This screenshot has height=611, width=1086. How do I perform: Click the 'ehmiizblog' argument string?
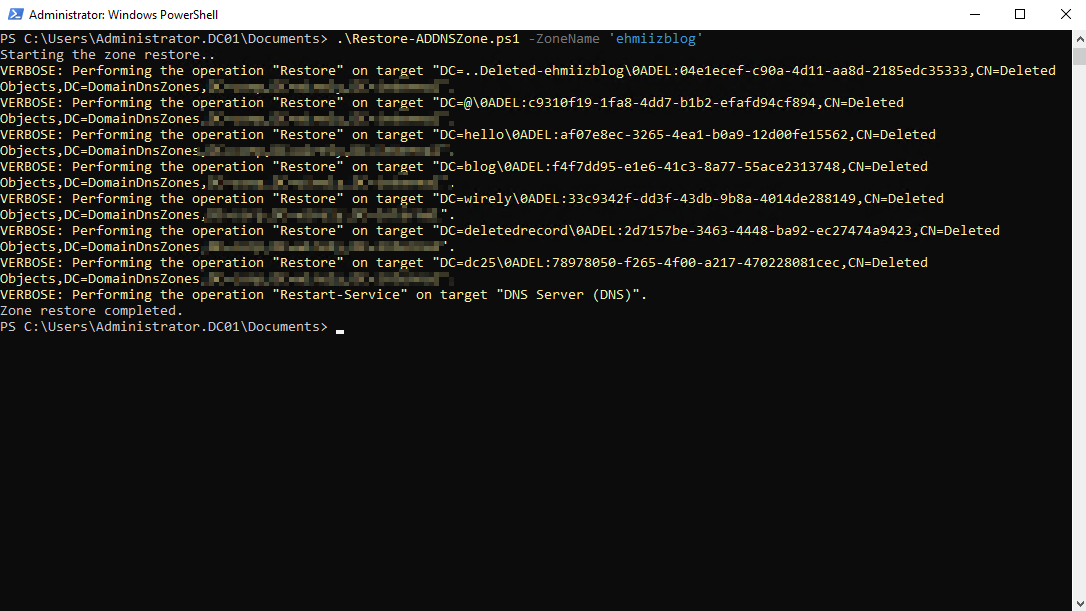tap(655, 39)
